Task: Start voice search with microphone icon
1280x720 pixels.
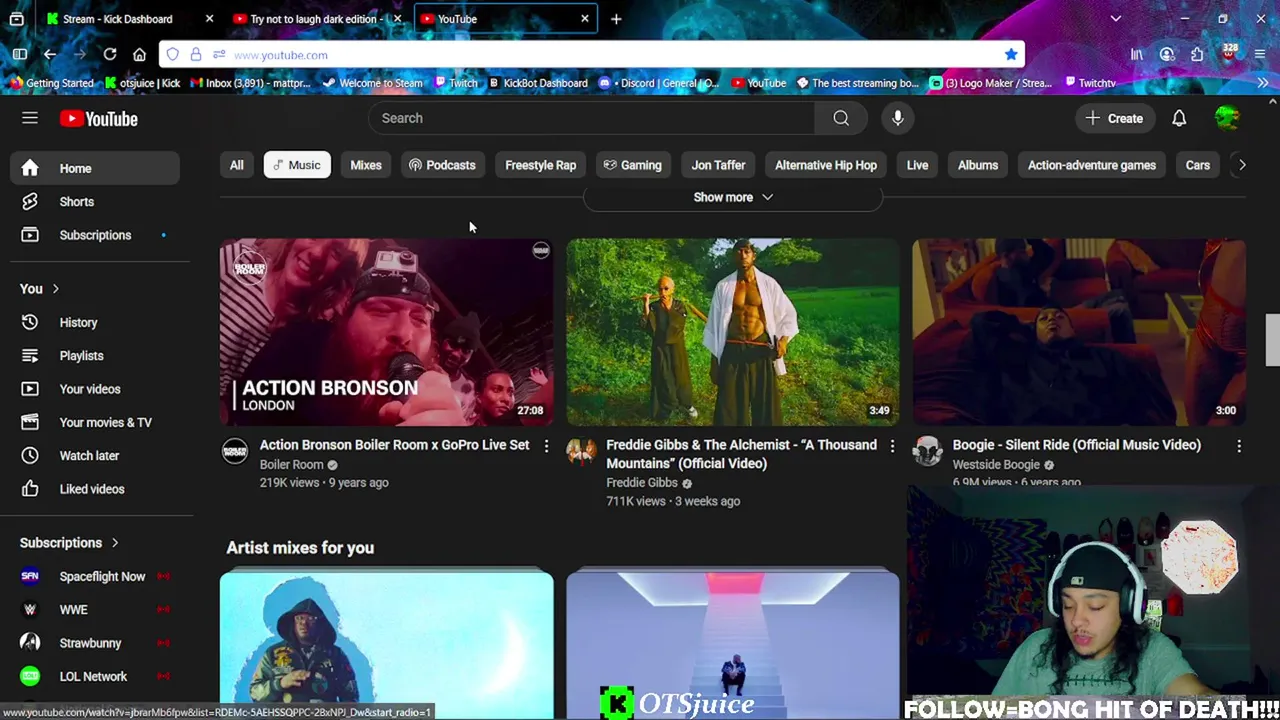Action: click(x=898, y=118)
